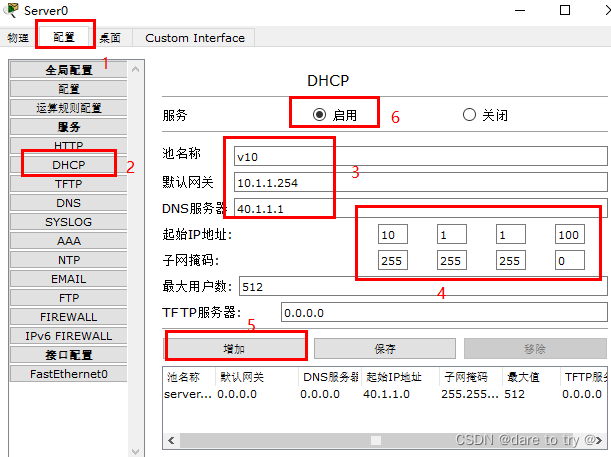Viewport: 611px width, 457px height.
Task: Click the DNS服务器 field with 40.1.1.1
Action: (x=420, y=208)
